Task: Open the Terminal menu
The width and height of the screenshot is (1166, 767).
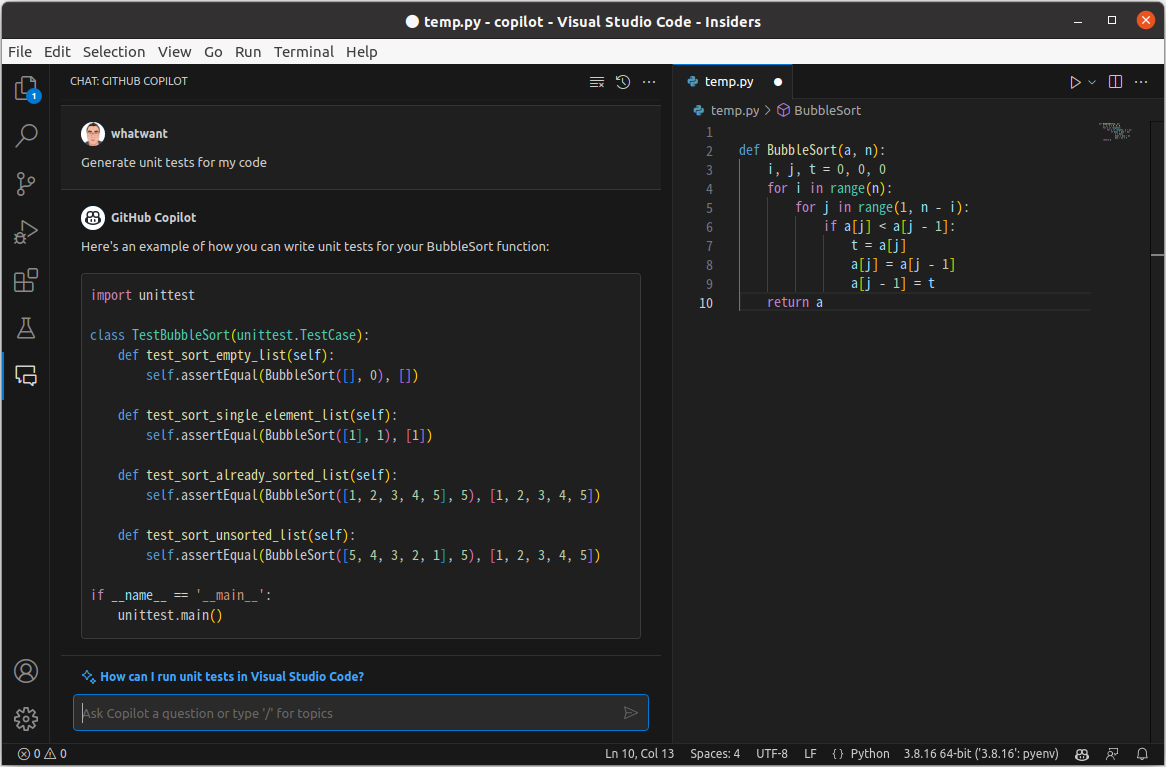Action: (x=304, y=52)
